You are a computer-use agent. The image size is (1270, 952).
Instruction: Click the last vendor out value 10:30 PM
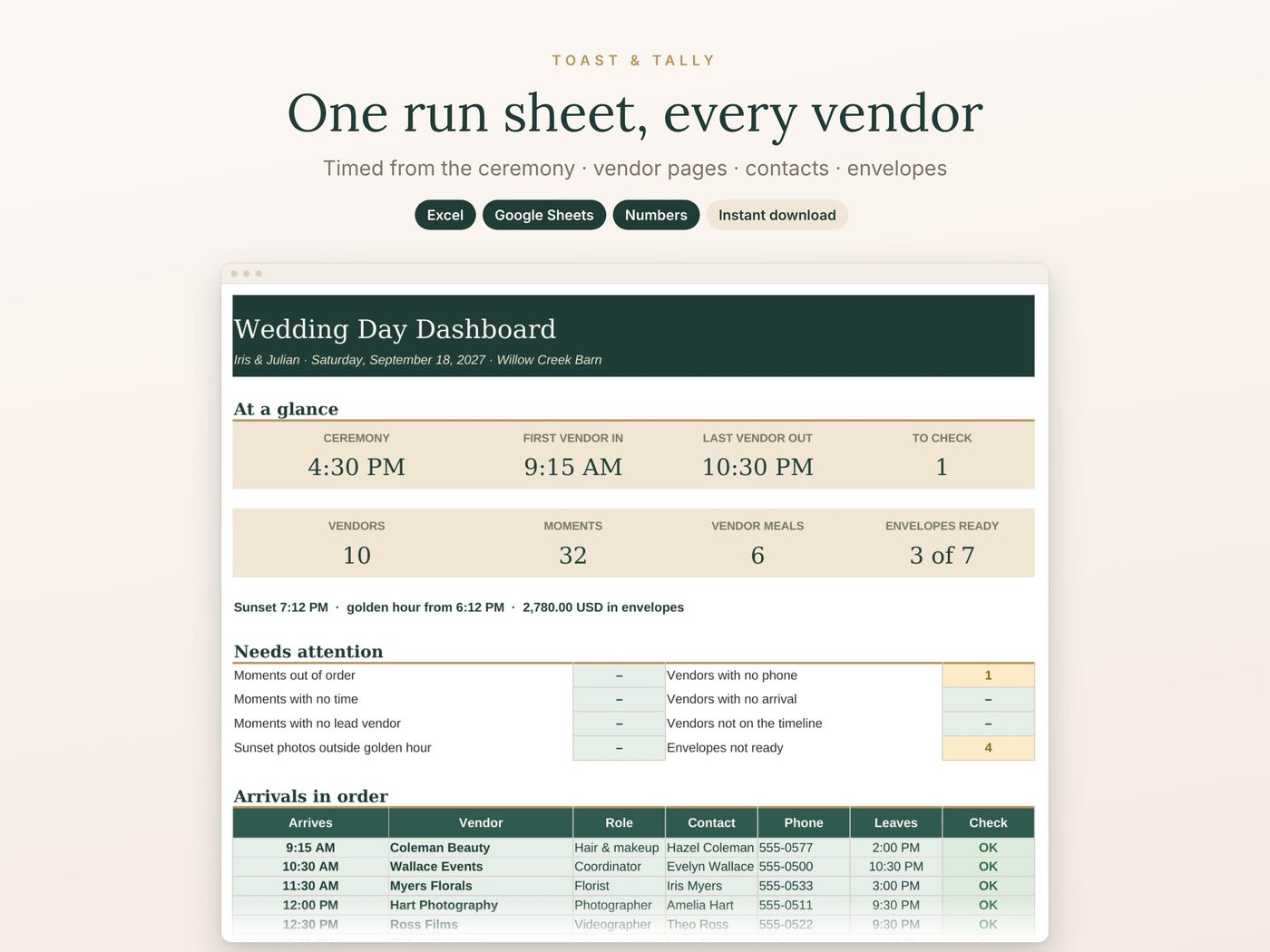pyautogui.click(x=757, y=467)
